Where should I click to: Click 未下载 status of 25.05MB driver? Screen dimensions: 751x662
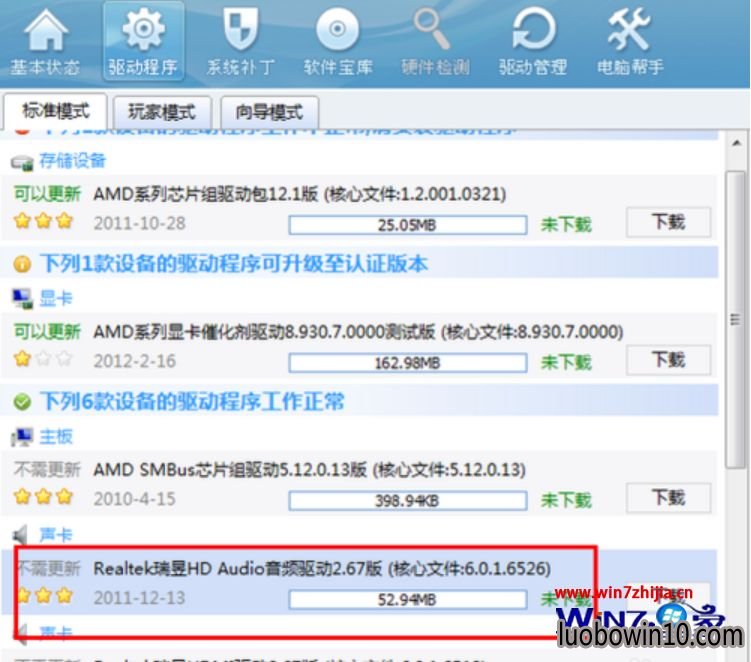point(566,224)
